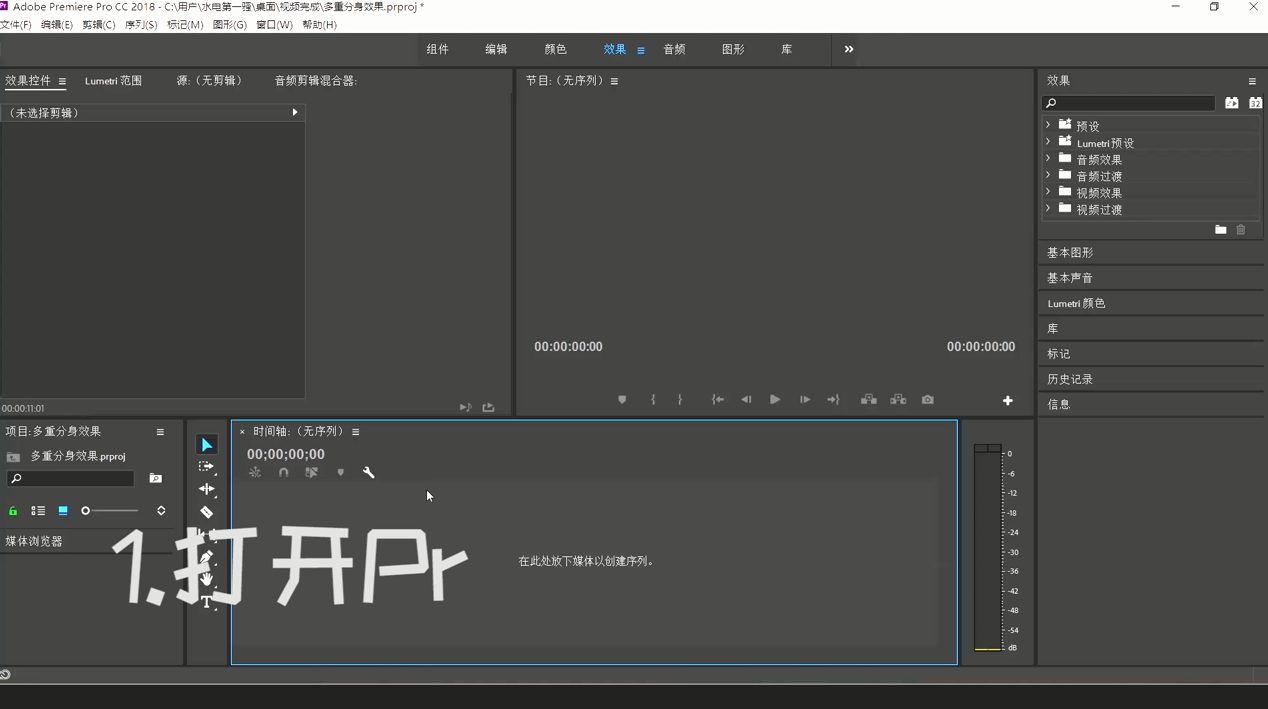Click find folder icon beside project search
The height and width of the screenshot is (709, 1268).
(155, 479)
